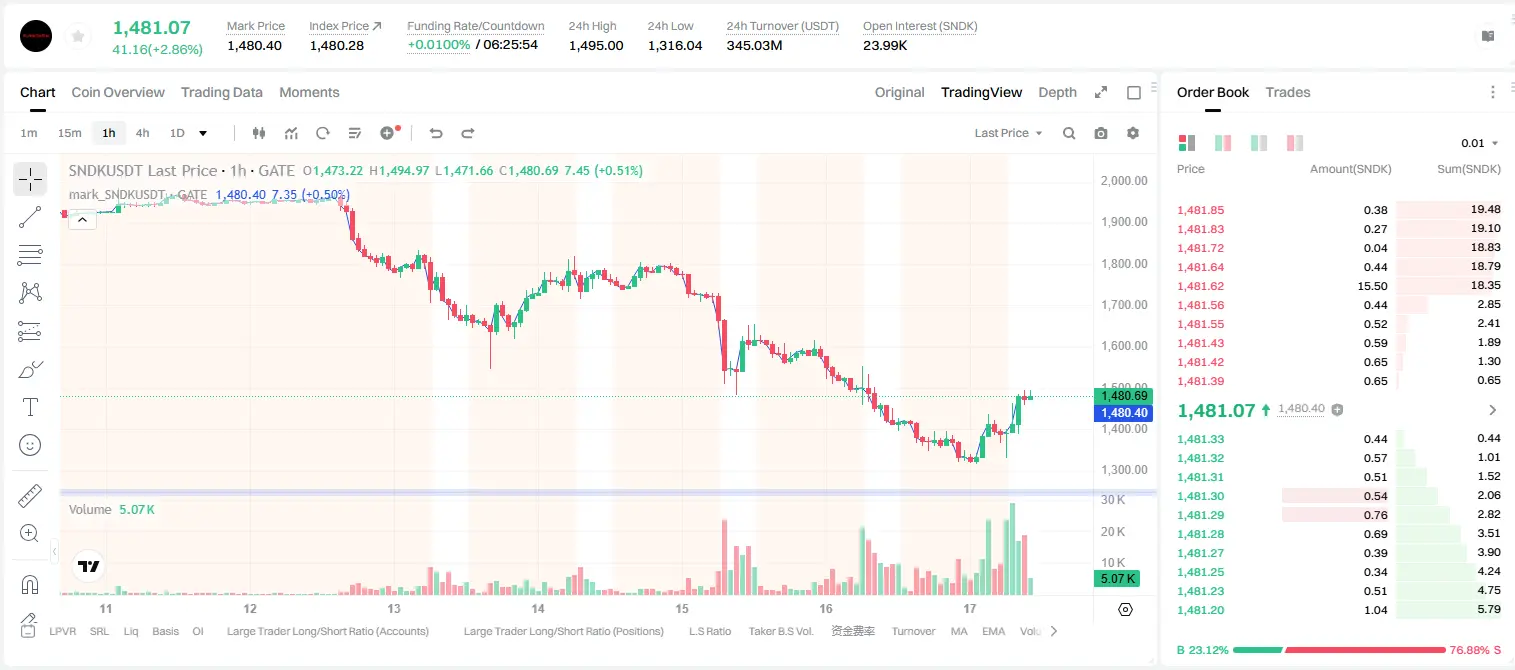
Task: Switch to the Coin Overview tab
Action: (118, 92)
